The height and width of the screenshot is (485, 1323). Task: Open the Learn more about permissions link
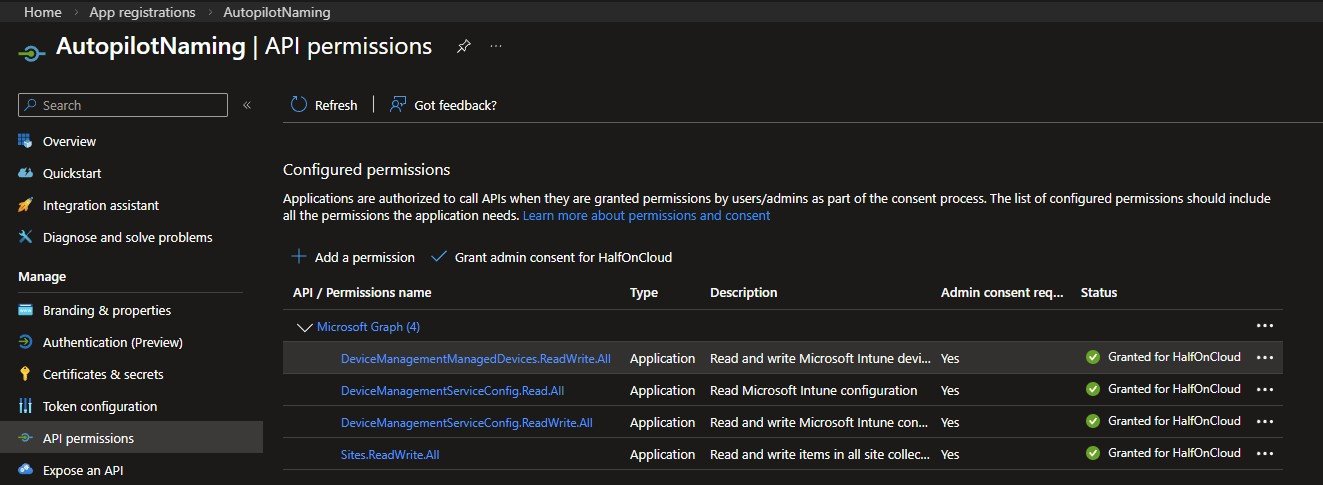tap(646, 215)
